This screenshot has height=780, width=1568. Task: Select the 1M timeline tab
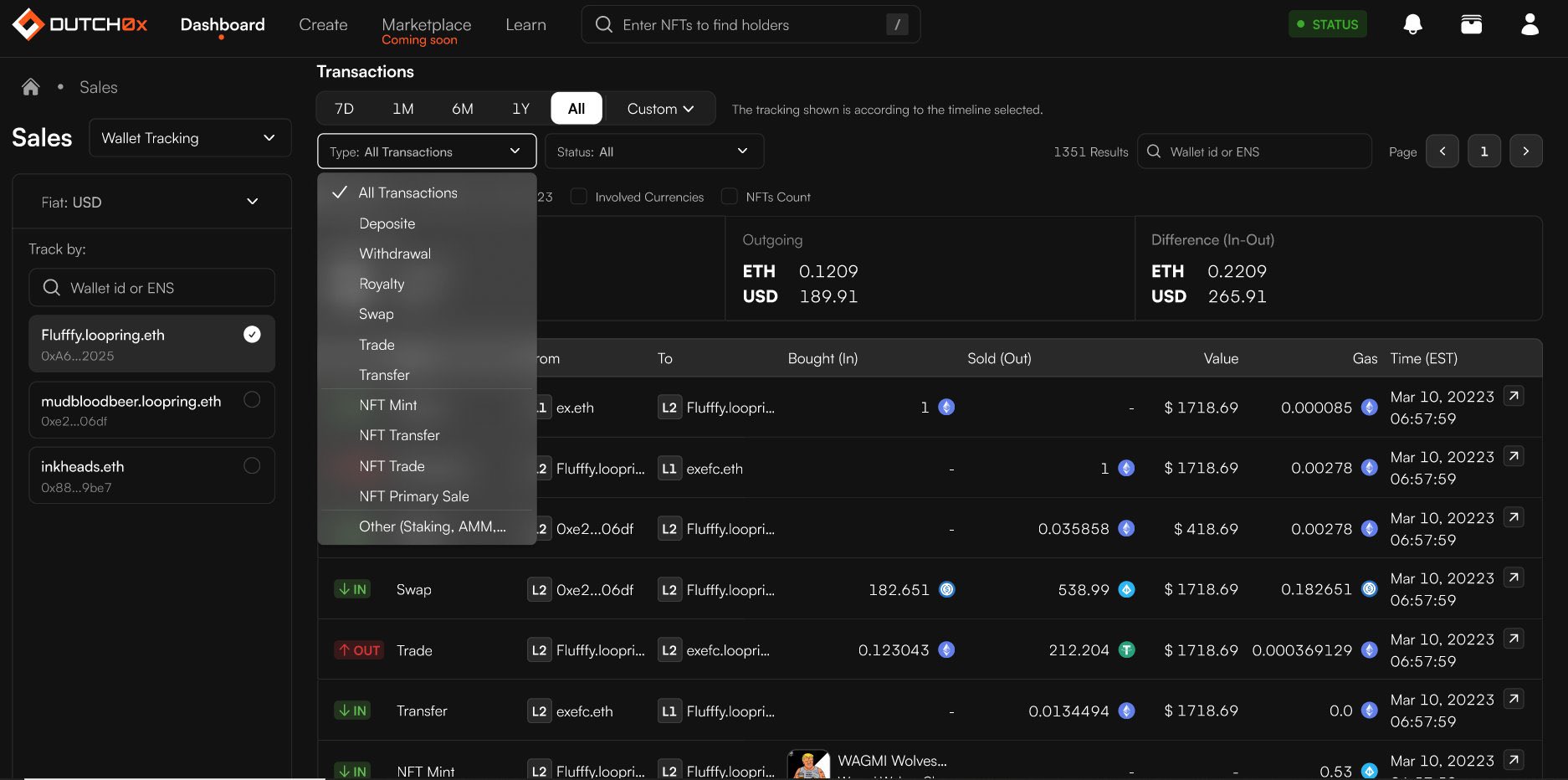click(x=403, y=109)
